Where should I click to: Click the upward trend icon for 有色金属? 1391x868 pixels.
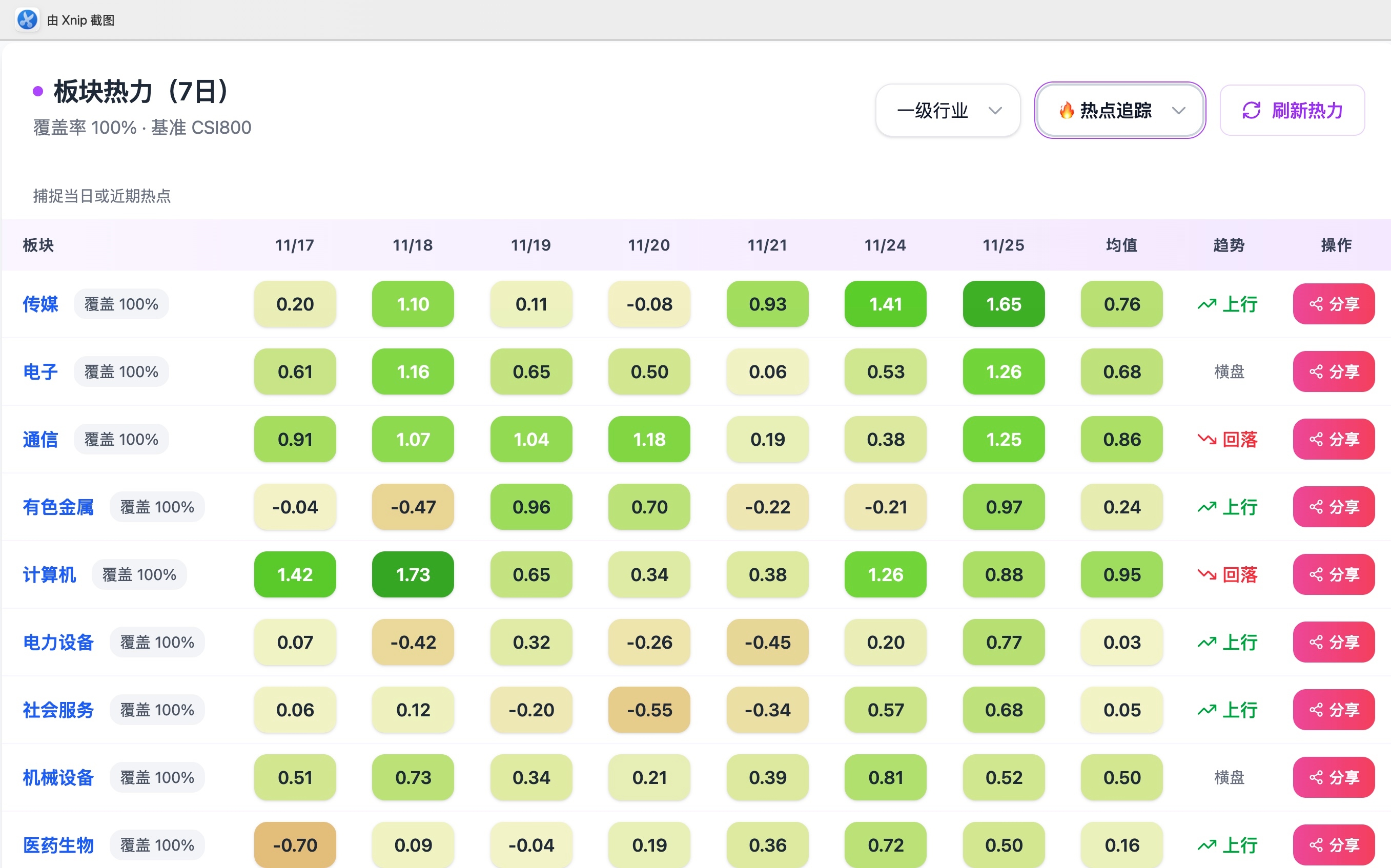(1206, 507)
